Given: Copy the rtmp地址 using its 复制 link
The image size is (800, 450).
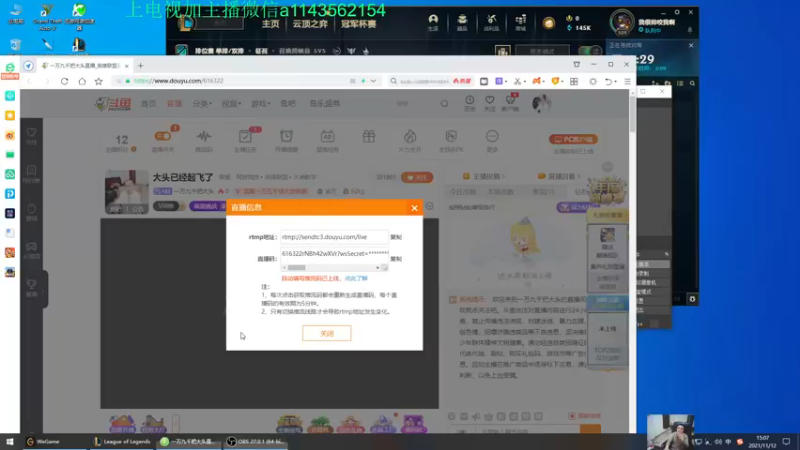Looking at the screenshot, I should (x=396, y=237).
